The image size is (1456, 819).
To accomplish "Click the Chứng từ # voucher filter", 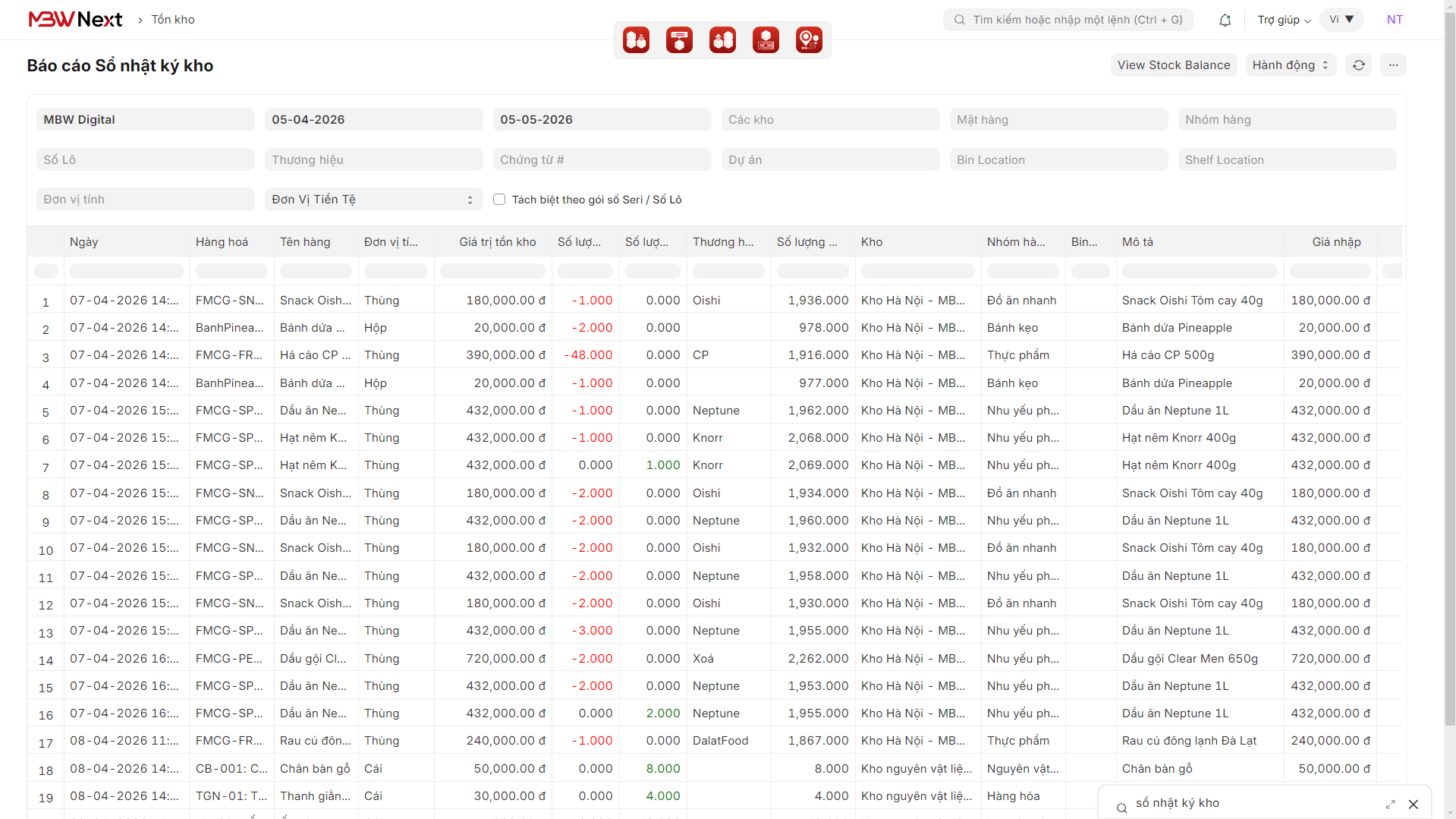I will tap(602, 160).
